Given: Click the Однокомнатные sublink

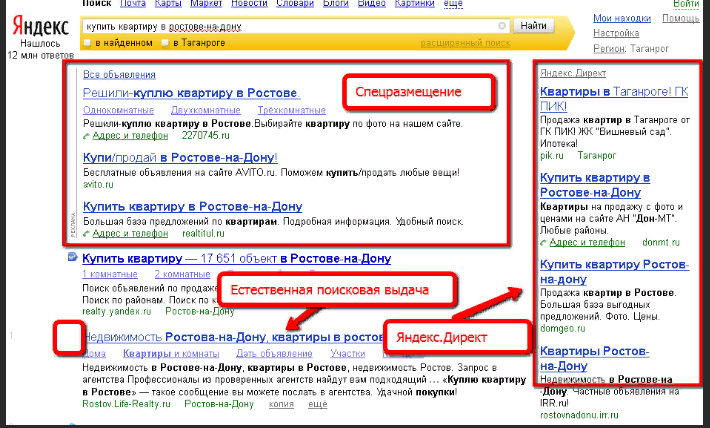Looking at the screenshot, I should tap(119, 110).
